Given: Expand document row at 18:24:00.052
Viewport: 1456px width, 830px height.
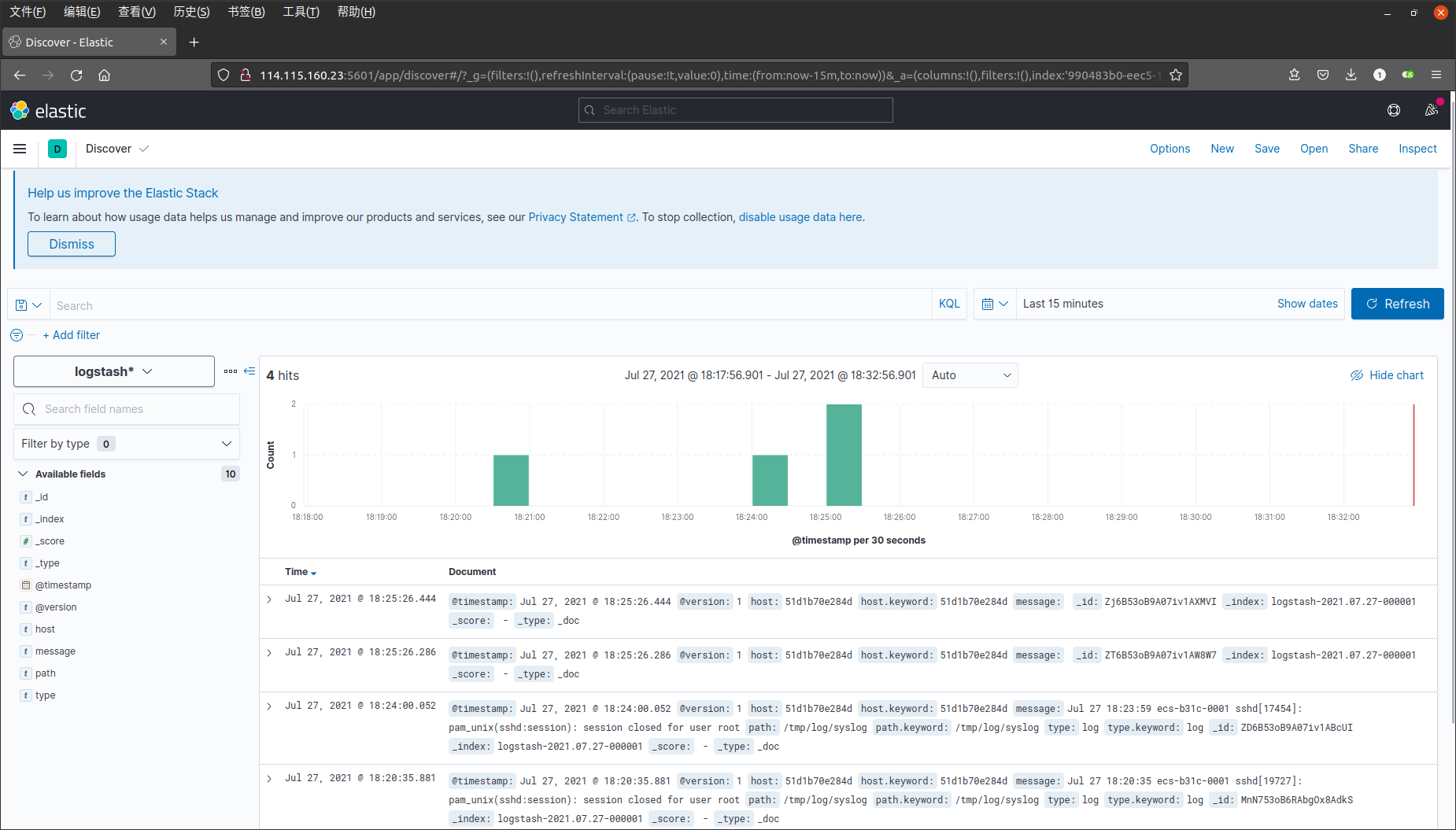Looking at the screenshot, I should click(269, 706).
